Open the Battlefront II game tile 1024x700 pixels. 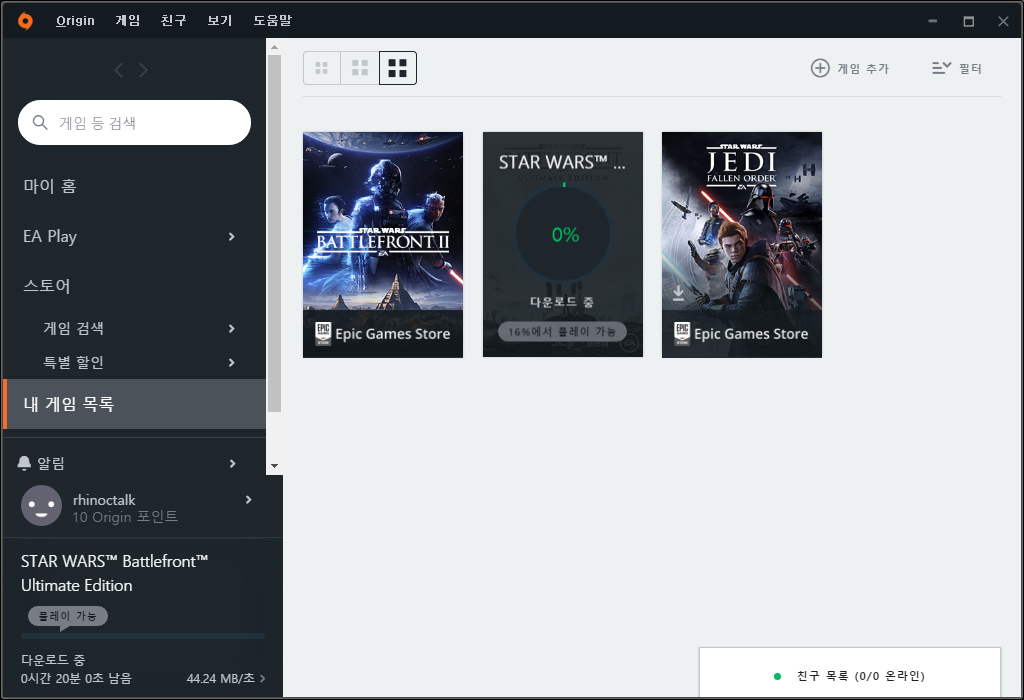[383, 245]
